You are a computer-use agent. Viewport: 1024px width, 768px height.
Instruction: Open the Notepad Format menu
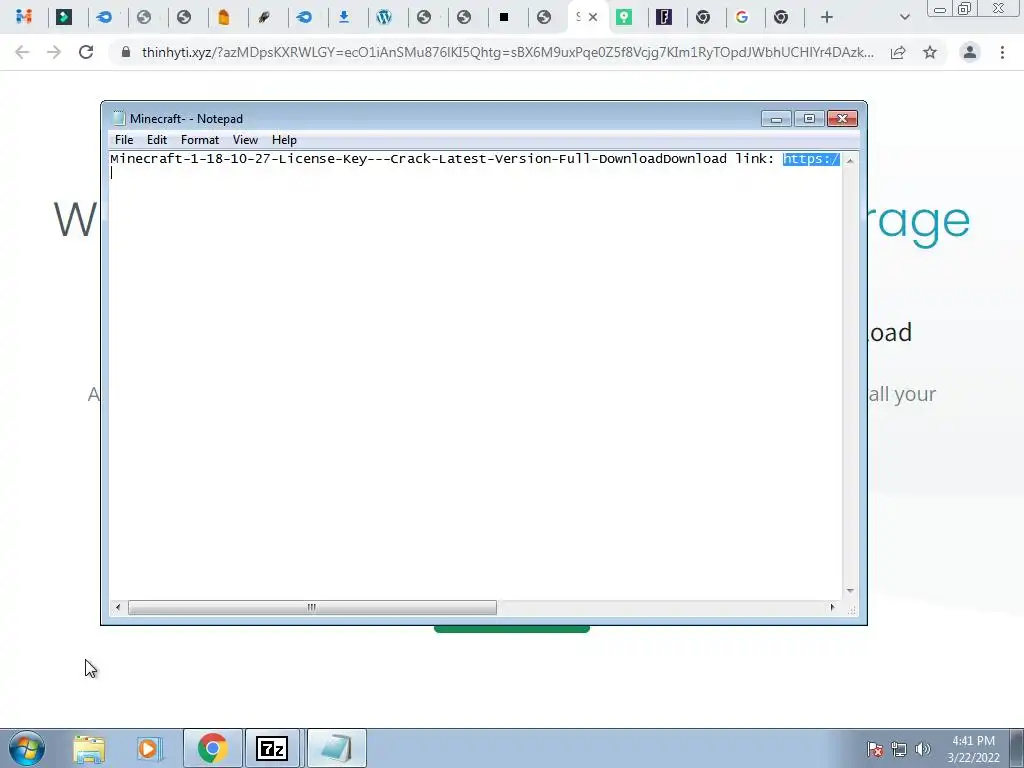[200, 140]
